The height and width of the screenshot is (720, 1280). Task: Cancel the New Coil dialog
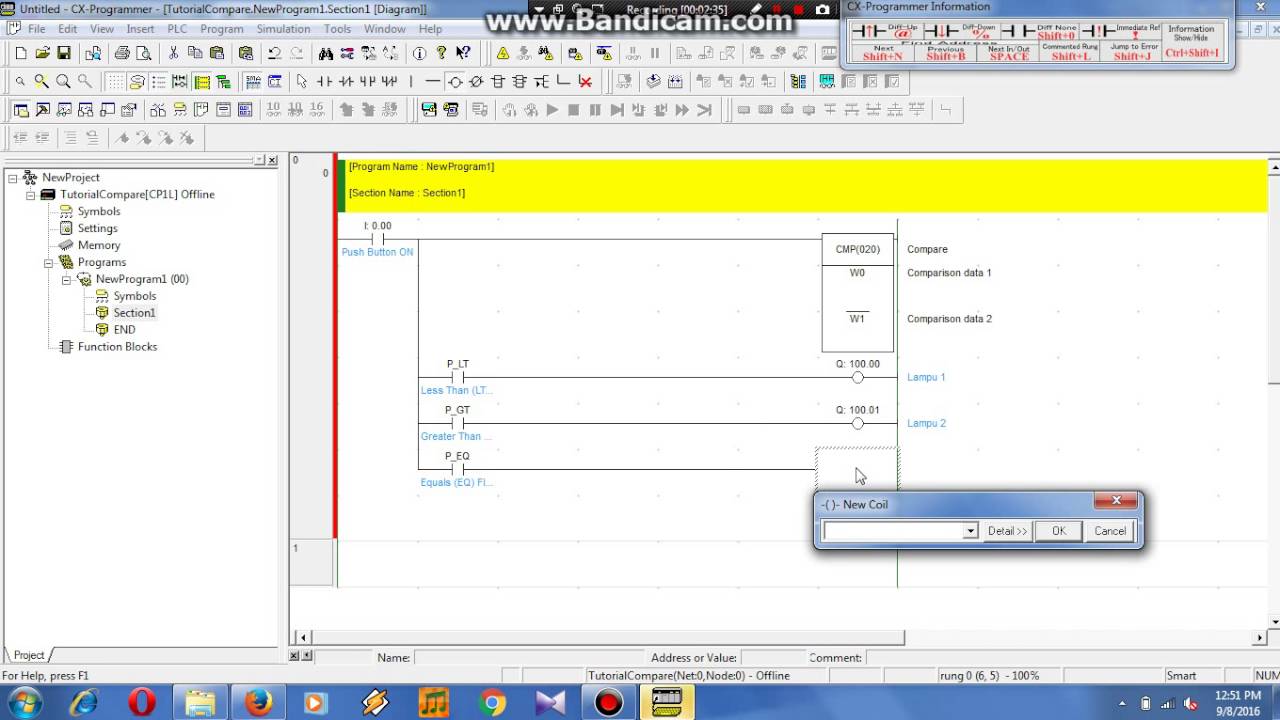(1110, 531)
